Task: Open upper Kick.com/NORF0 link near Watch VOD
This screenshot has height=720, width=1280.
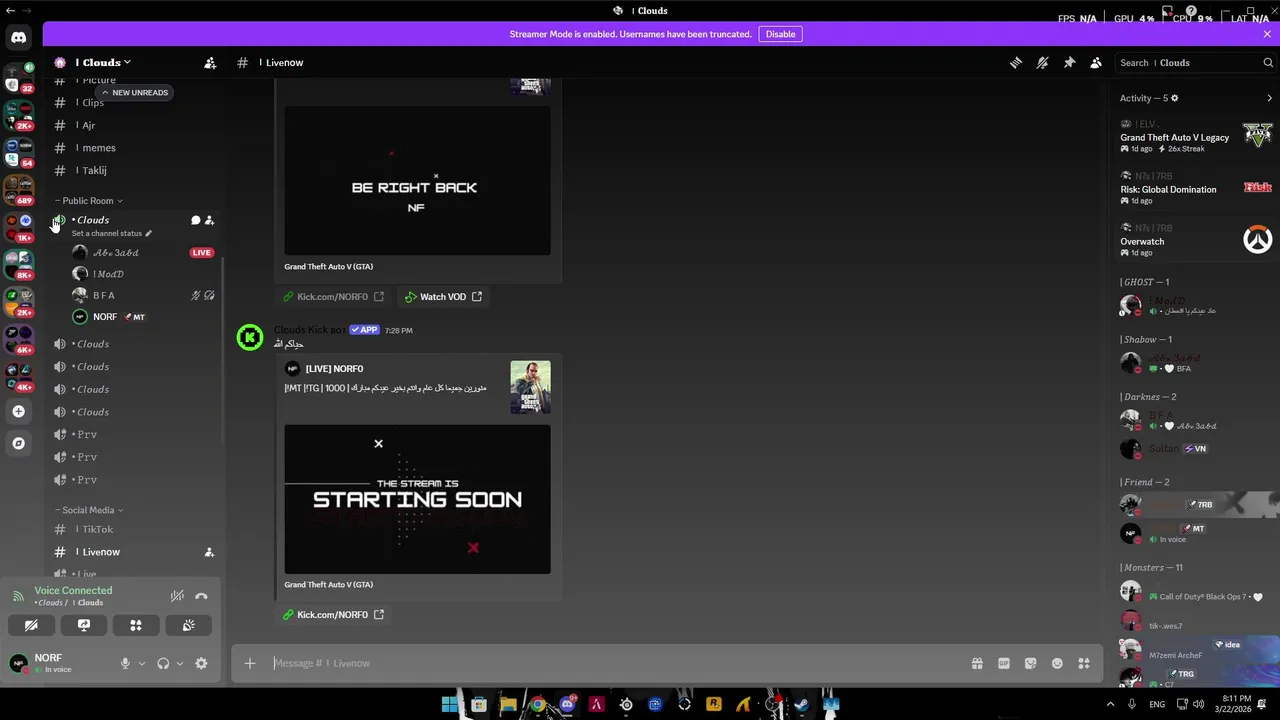Action: [x=333, y=297]
